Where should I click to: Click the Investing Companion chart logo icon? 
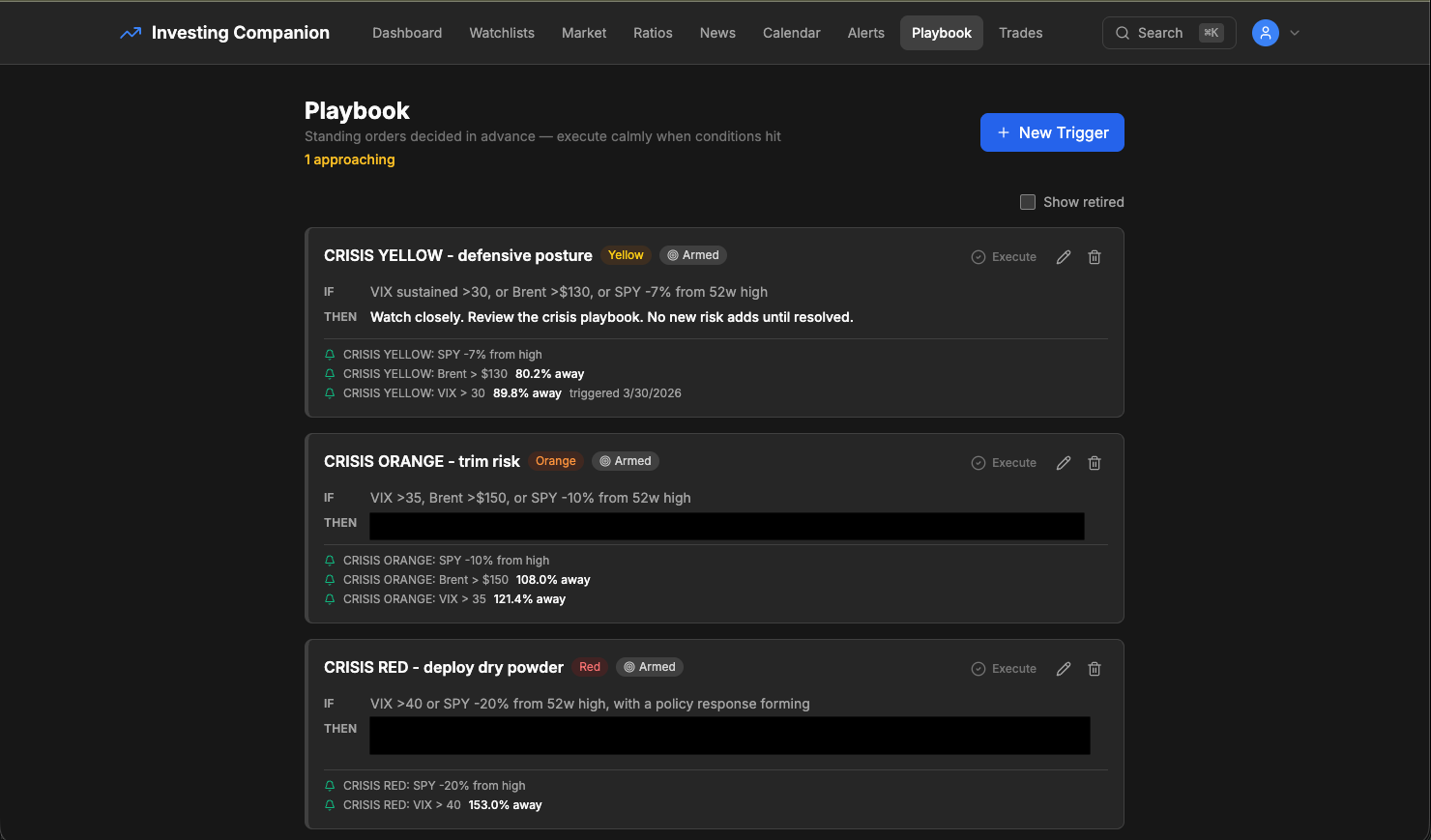131,33
